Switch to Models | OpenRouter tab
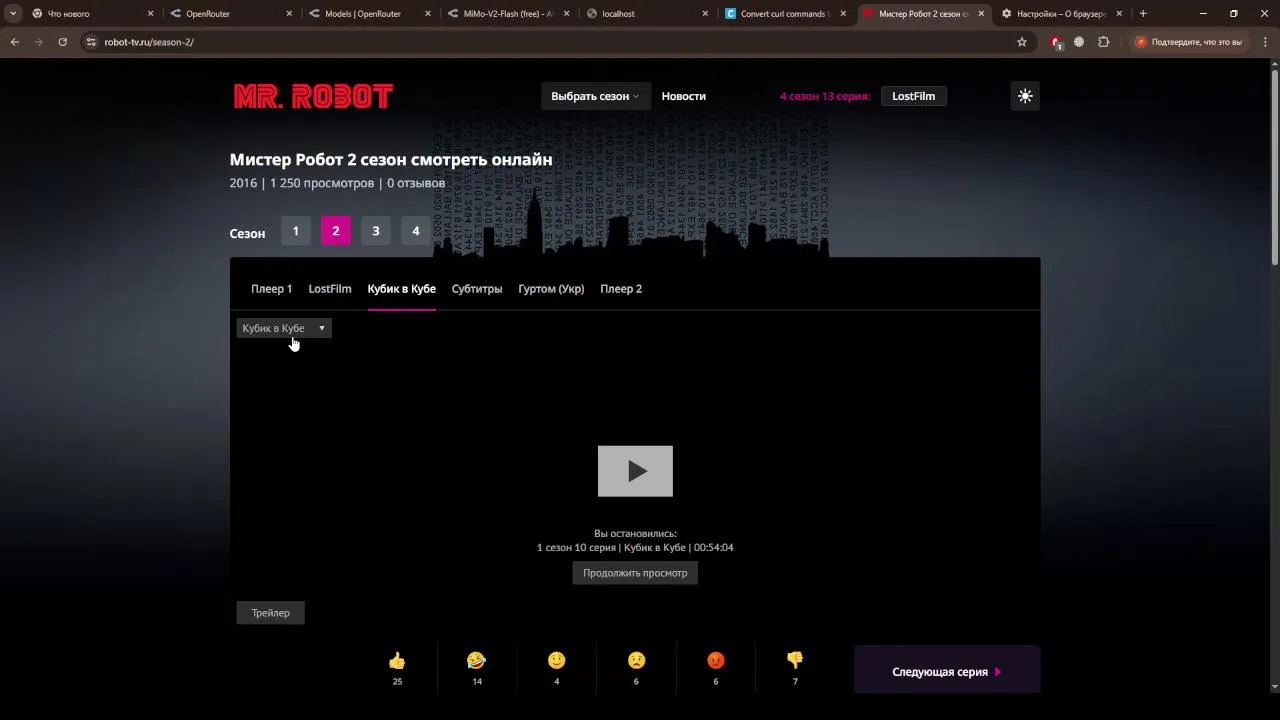This screenshot has height=720, width=1280. tap(368, 14)
